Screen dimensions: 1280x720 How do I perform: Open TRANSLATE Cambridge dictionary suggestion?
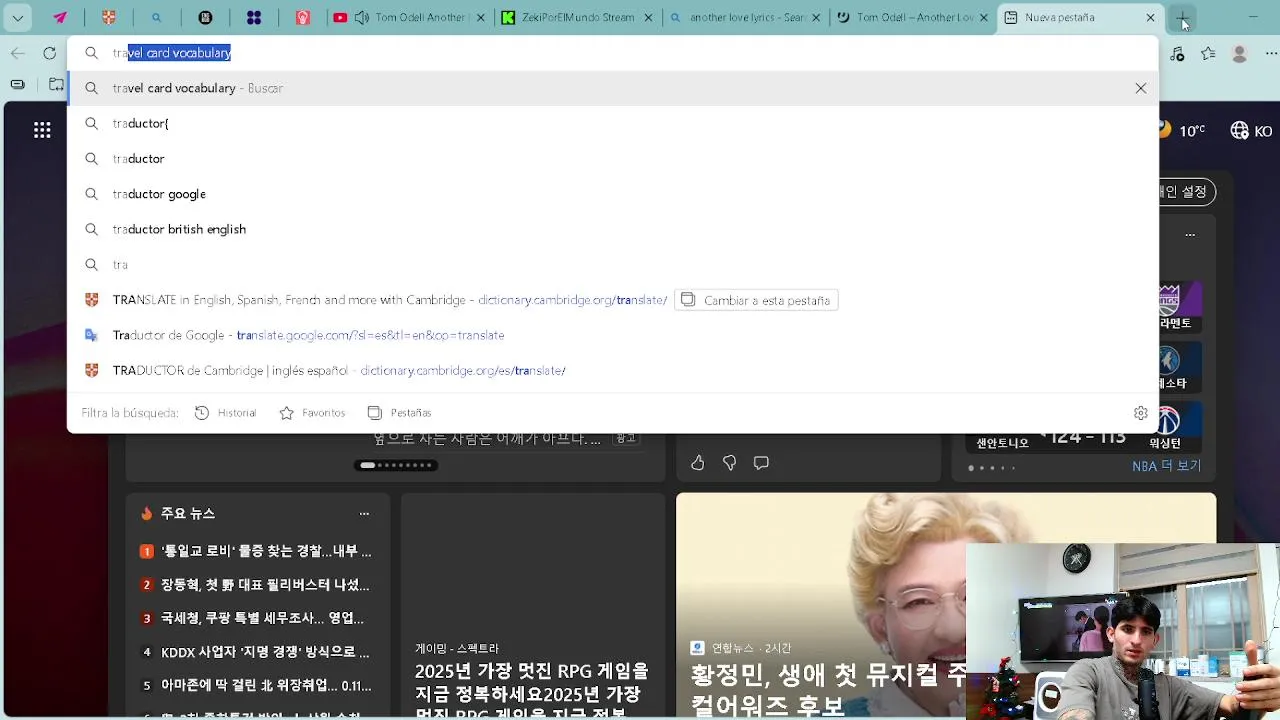[x=389, y=300]
